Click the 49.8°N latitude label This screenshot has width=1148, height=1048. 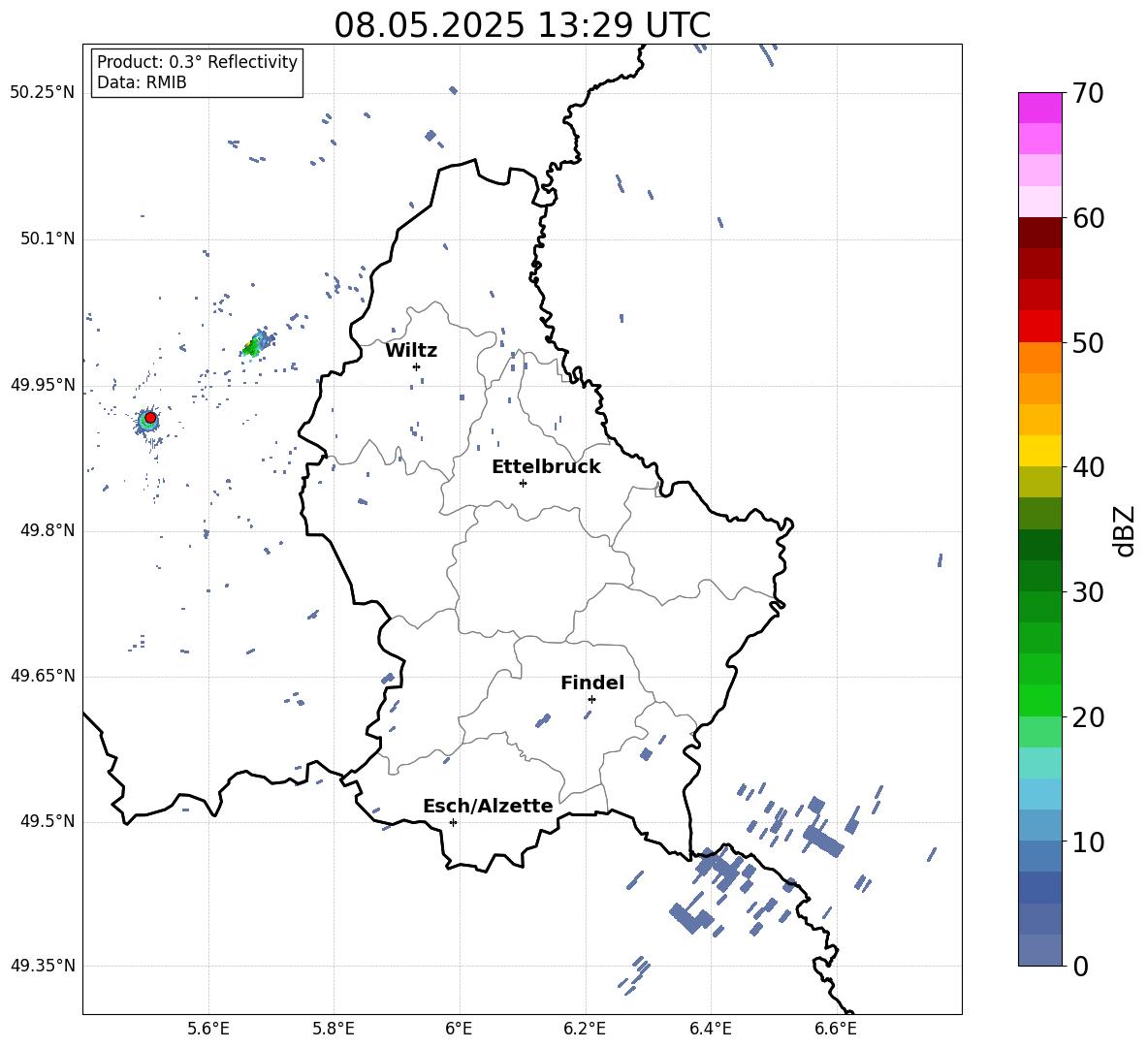(47, 530)
